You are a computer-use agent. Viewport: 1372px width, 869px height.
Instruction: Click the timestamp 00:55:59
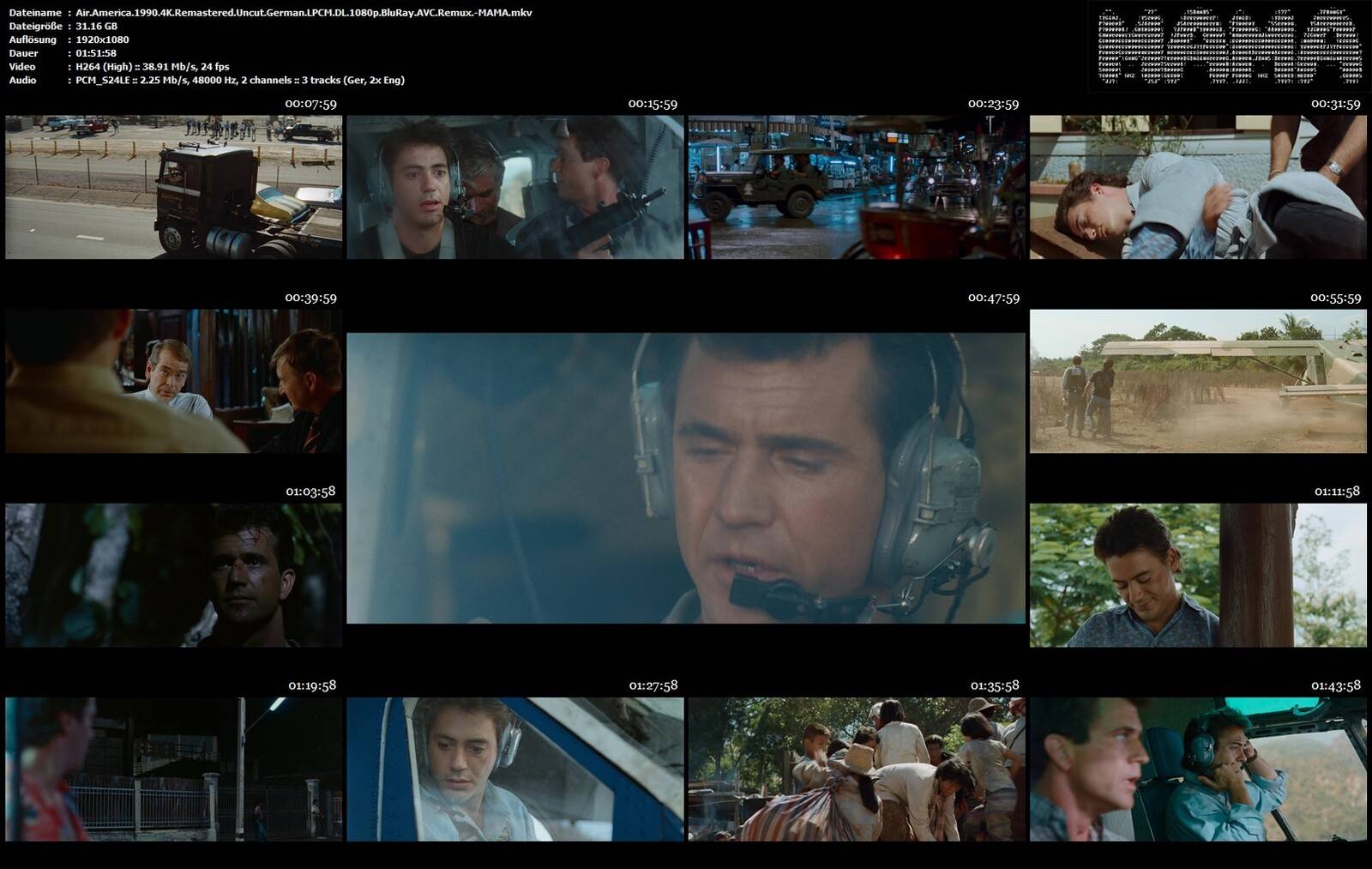[1336, 298]
